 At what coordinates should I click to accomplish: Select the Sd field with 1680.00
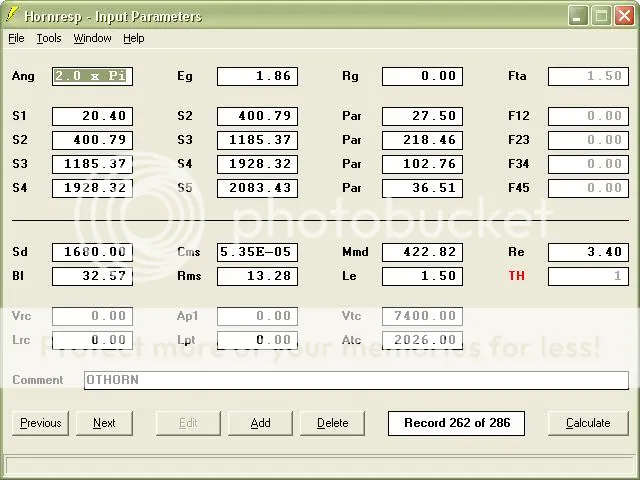92,253
